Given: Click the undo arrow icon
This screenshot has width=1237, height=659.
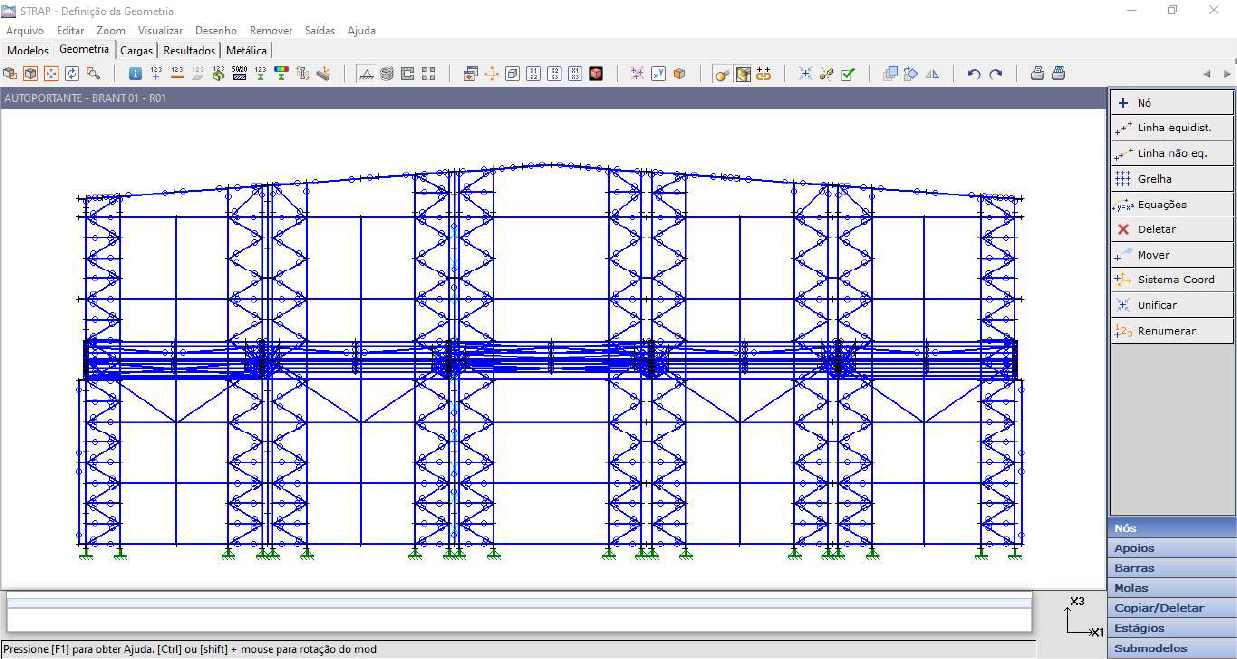Looking at the screenshot, I should click(x=974, y=73).
